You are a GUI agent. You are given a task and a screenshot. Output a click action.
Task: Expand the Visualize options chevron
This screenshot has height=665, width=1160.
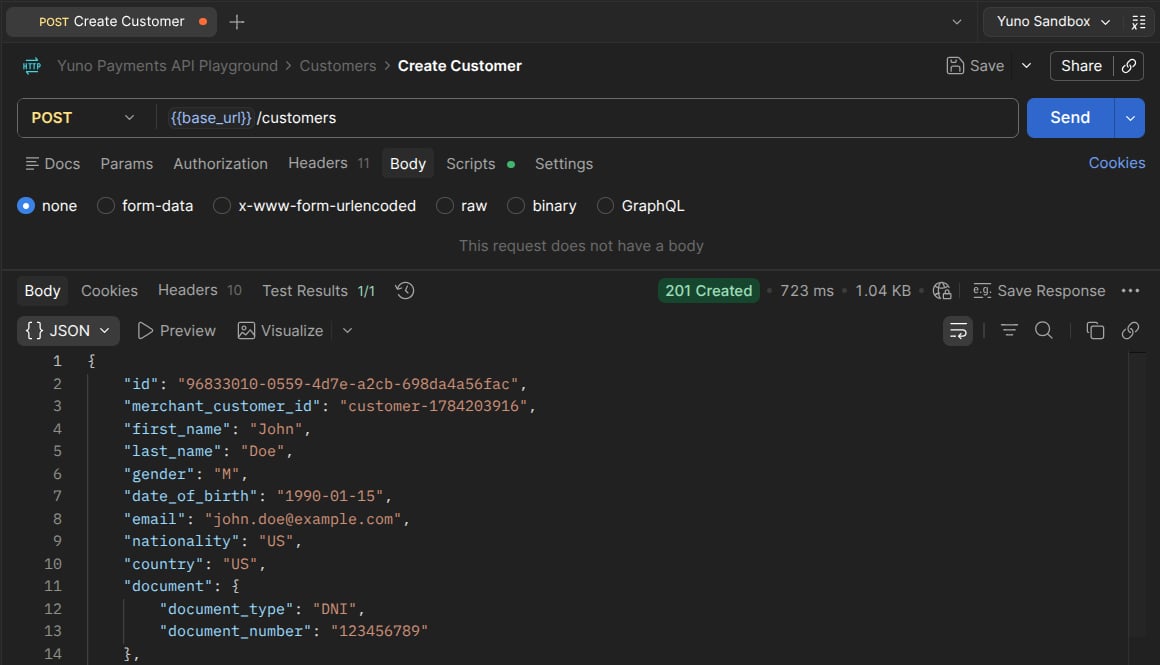click(347, 331)
